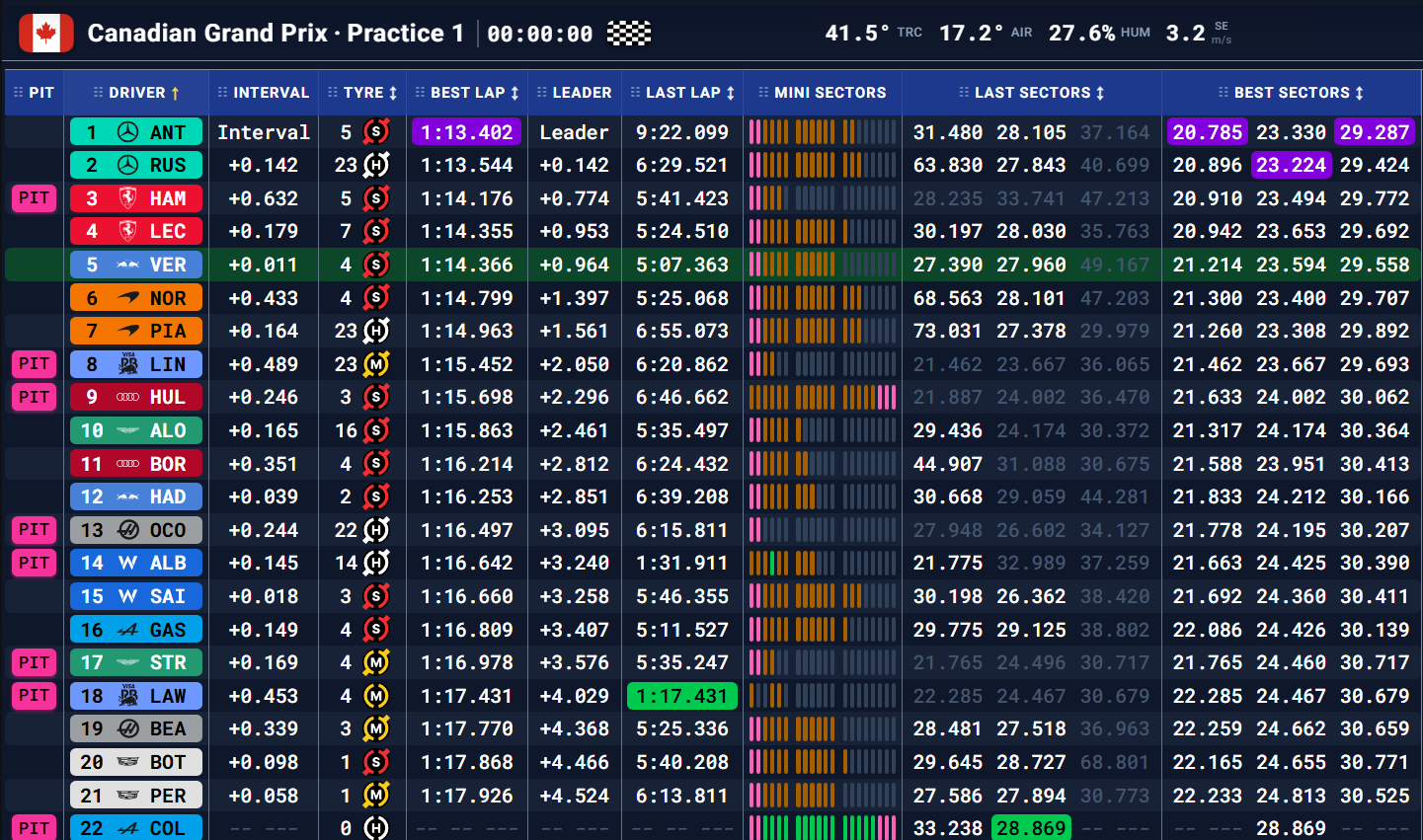
Task: Click the hard tyre icon in COL's row
Action: 375,828
